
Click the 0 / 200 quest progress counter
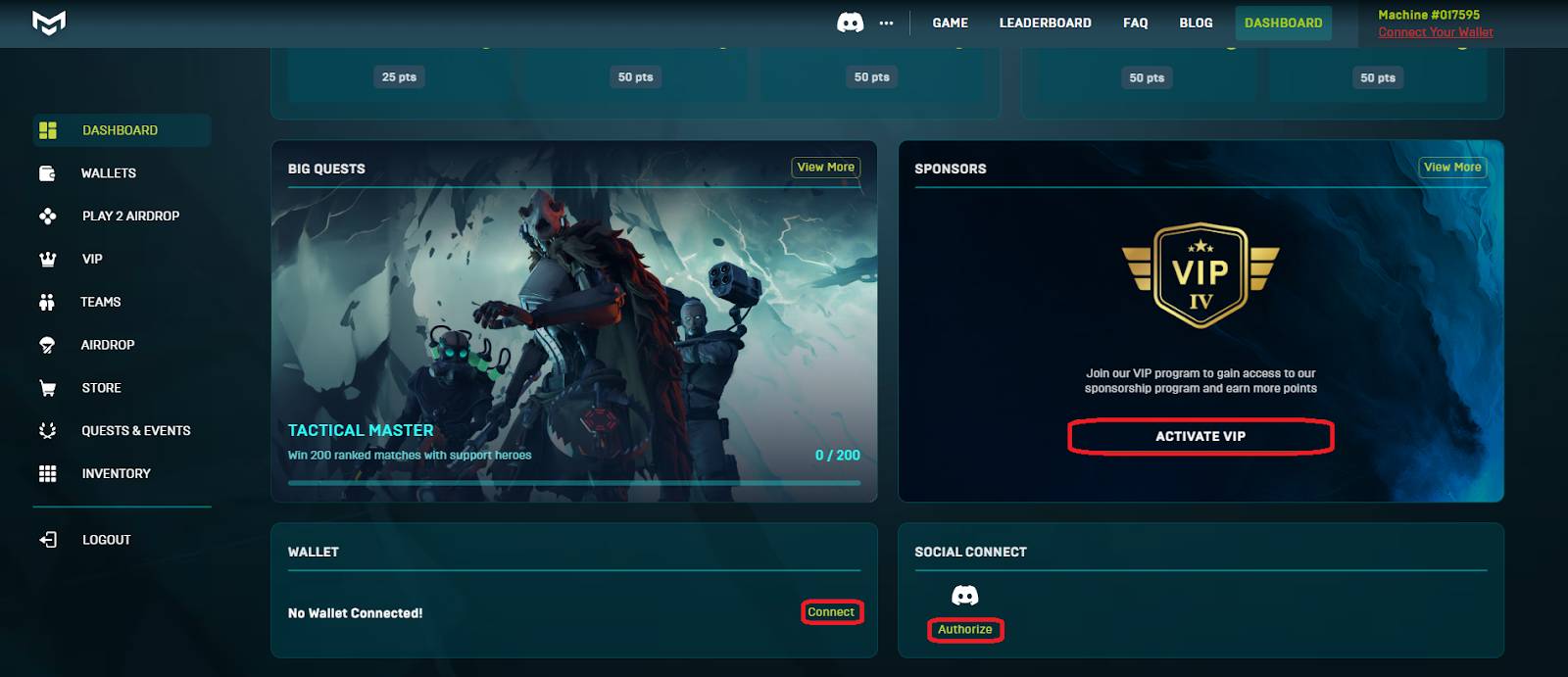(x=838, y=456)
